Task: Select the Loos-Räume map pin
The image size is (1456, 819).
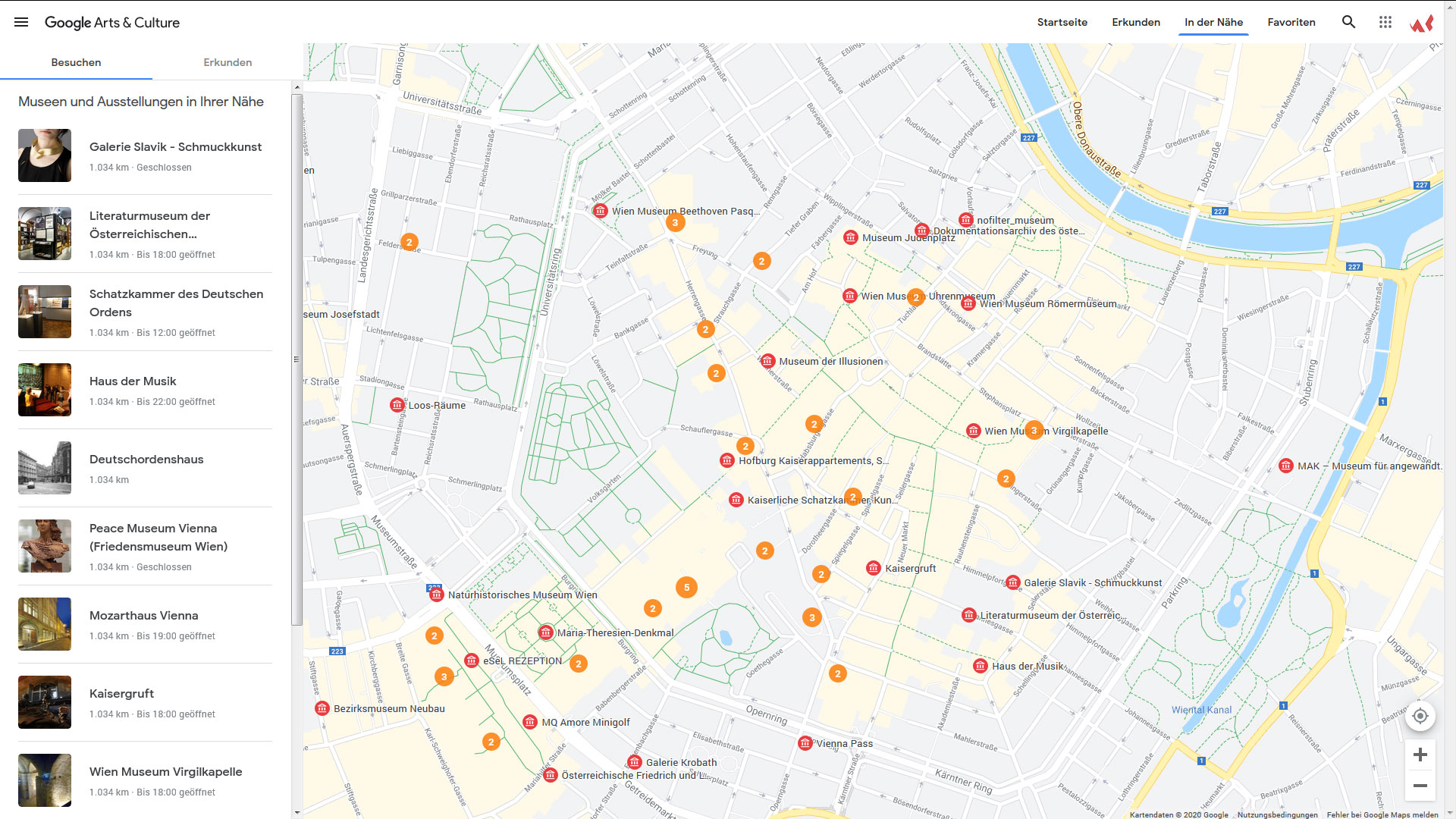Action: [x=397, y=405]
